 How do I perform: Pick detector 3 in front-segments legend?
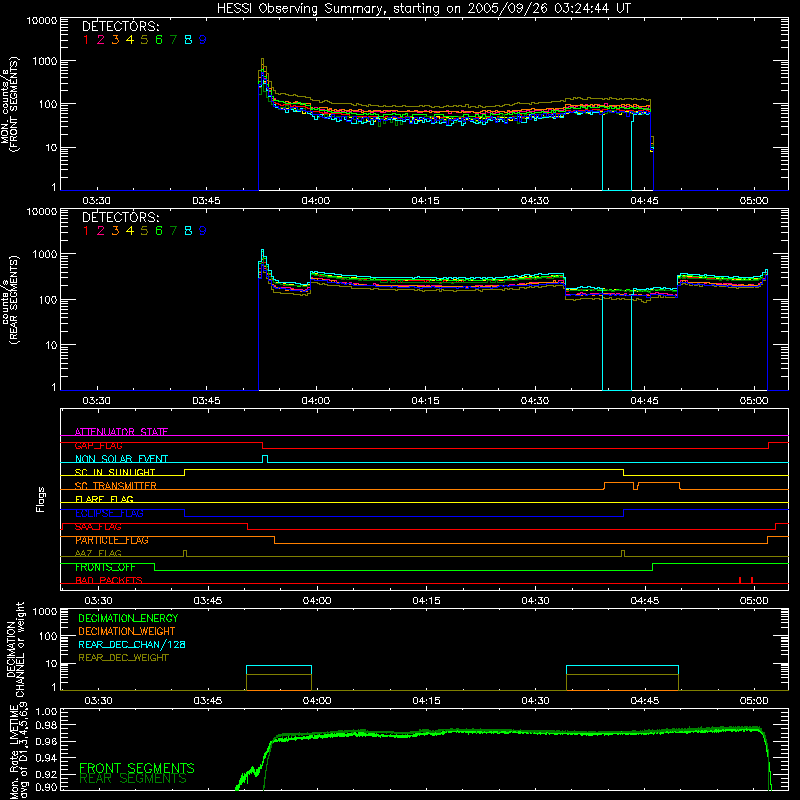[115, 40]
